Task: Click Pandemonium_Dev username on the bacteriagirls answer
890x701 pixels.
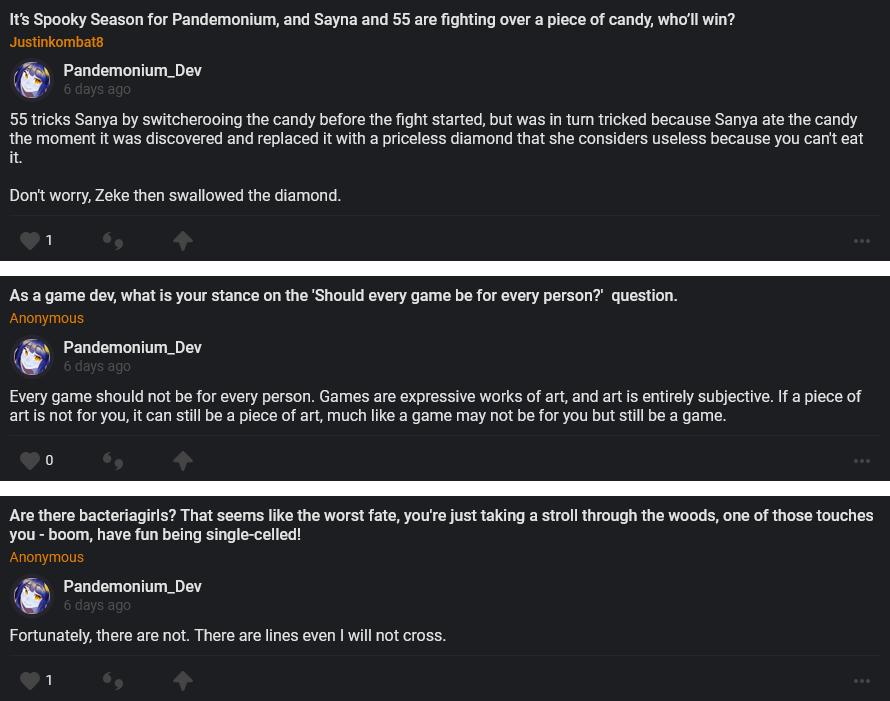Action: (x=132, y=586)
